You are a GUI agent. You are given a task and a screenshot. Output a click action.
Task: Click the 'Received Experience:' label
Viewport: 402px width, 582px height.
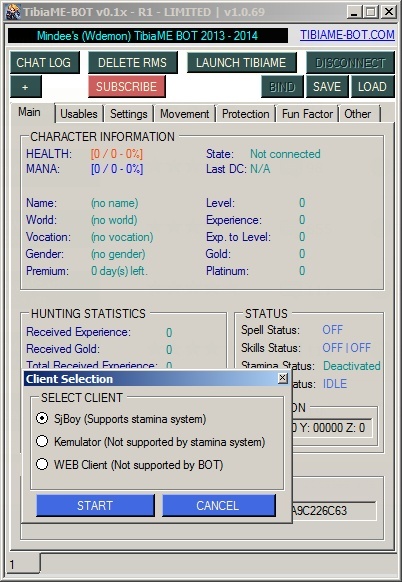pyautogui.click(x=78, y=332)
